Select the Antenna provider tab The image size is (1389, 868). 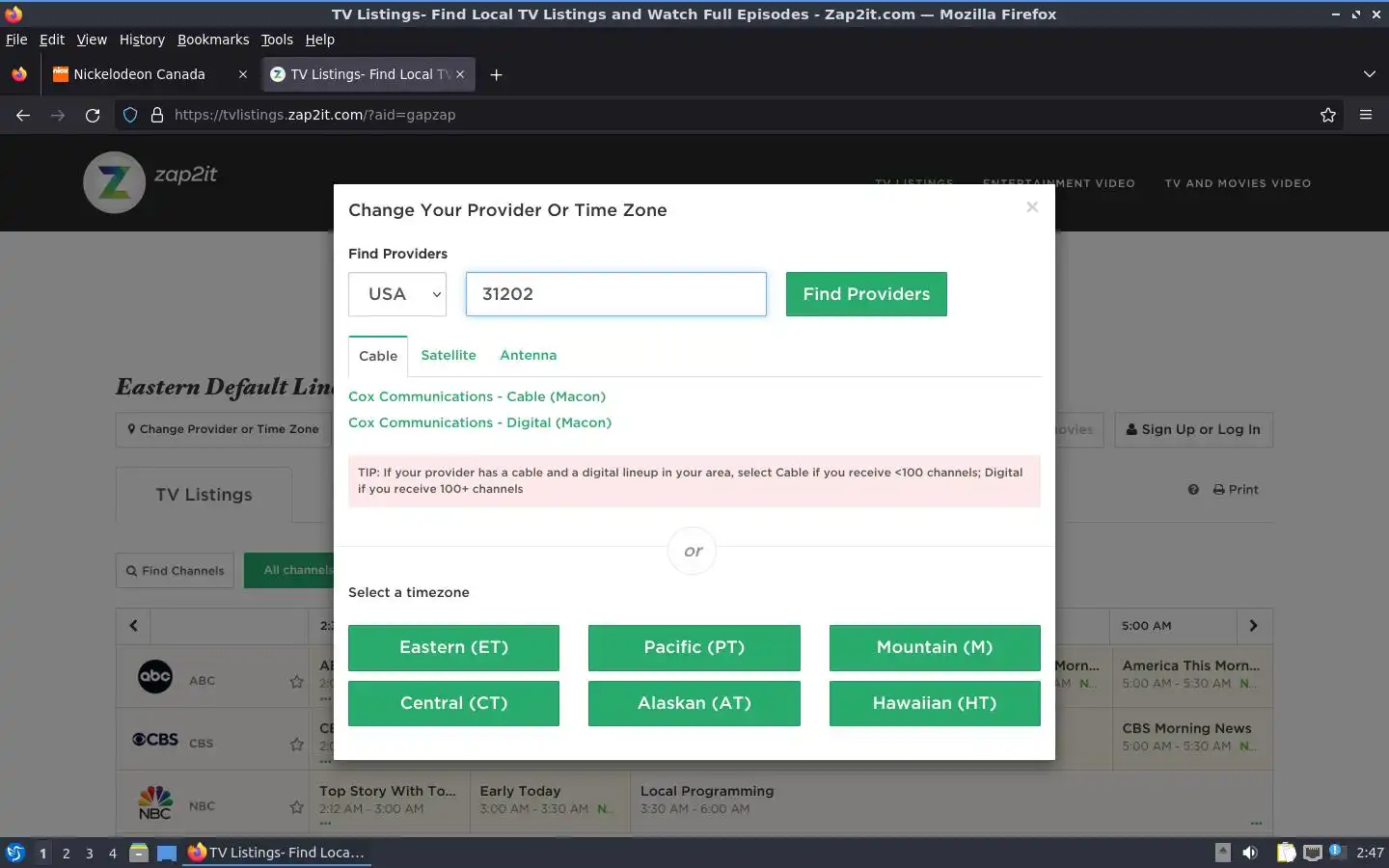(x=528, y=355)
